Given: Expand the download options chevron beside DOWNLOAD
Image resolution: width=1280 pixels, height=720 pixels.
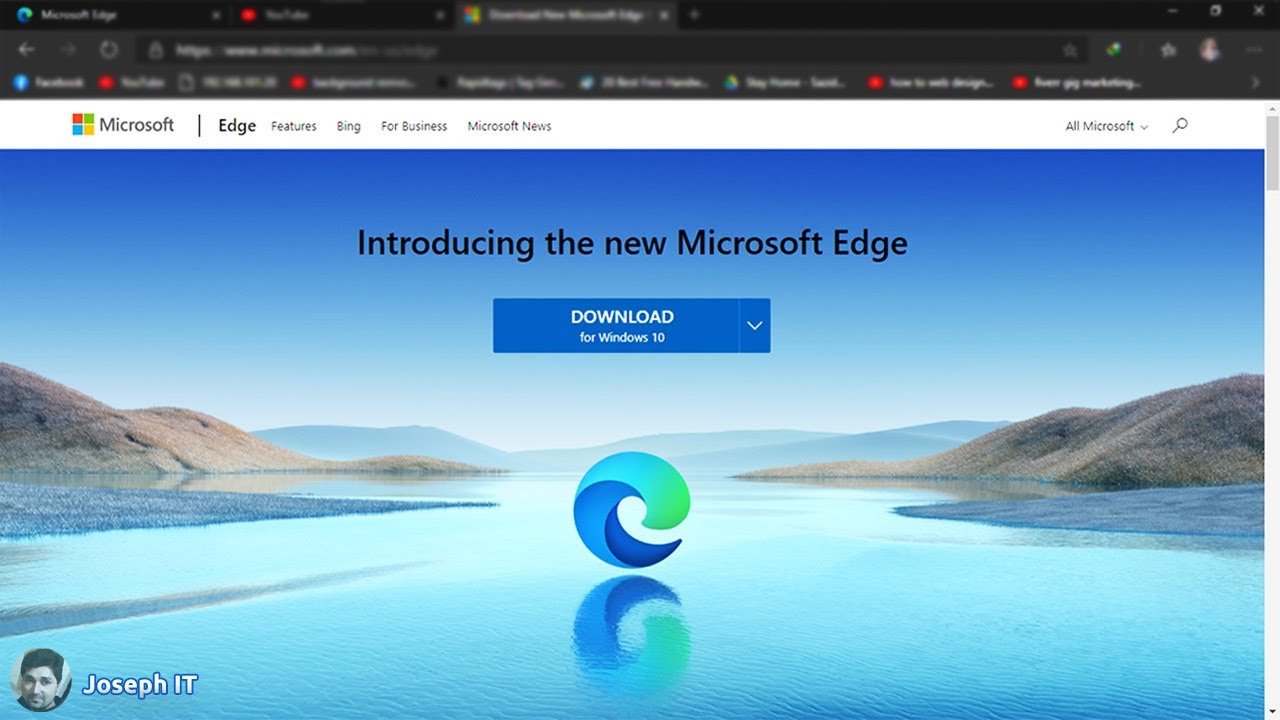Looking at the screenshot, I should point(755,325).
